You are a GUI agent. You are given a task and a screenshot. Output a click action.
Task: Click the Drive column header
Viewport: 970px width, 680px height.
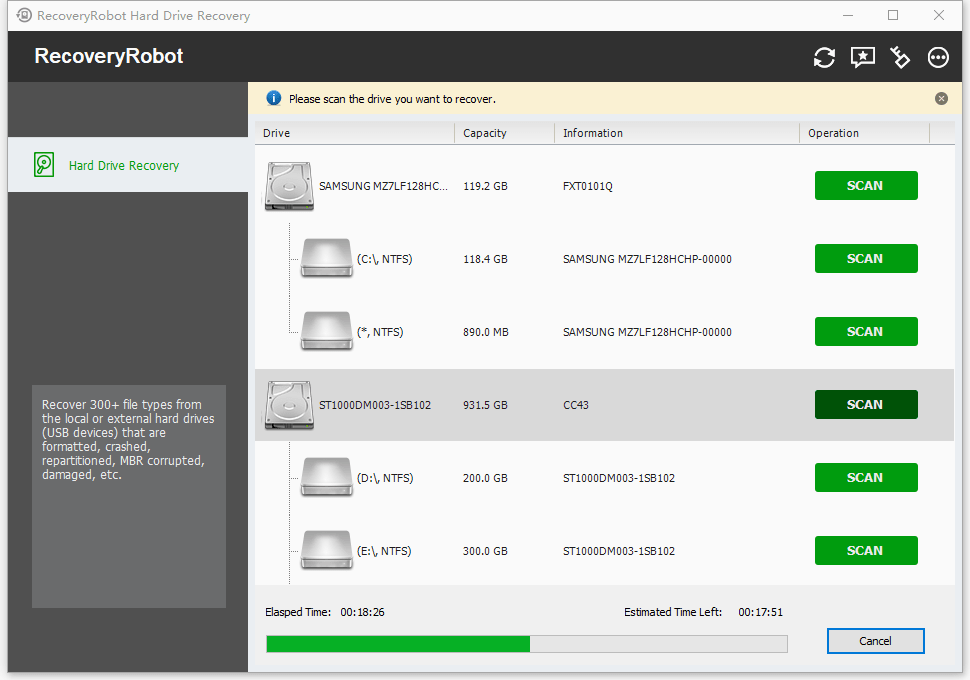click(x=276, y=132)
